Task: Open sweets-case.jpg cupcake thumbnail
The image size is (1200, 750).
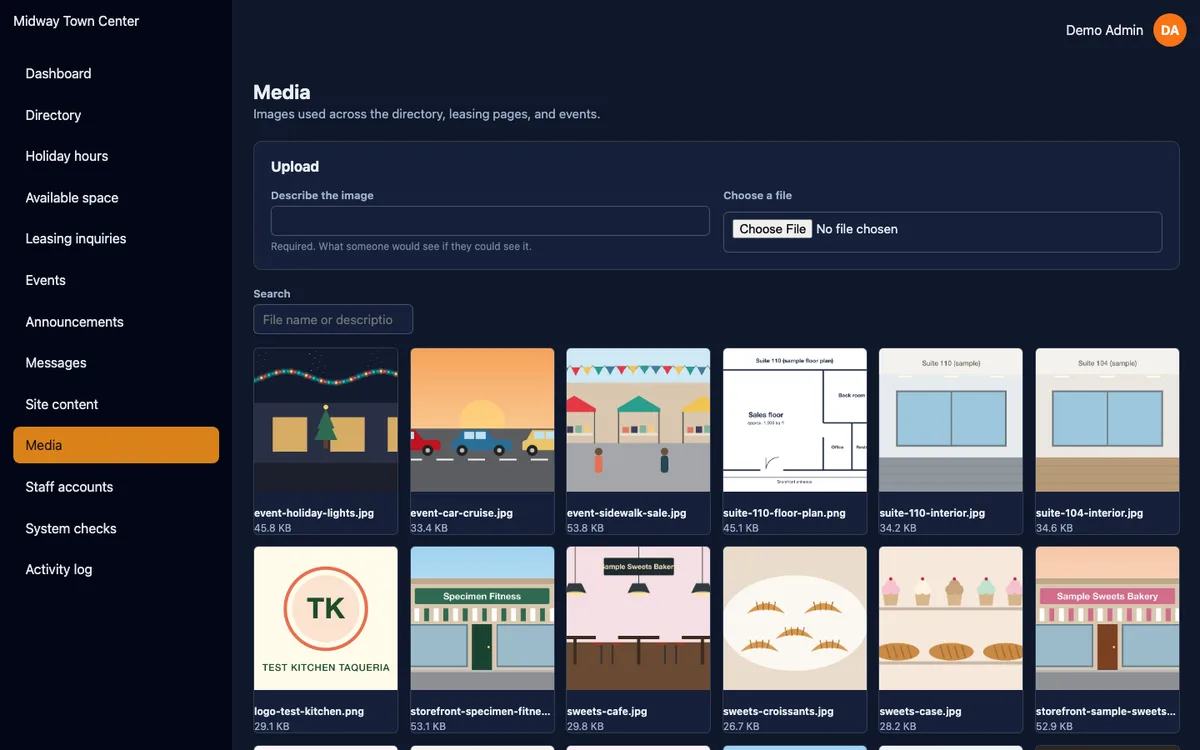Action: click(x=951, y=618)
